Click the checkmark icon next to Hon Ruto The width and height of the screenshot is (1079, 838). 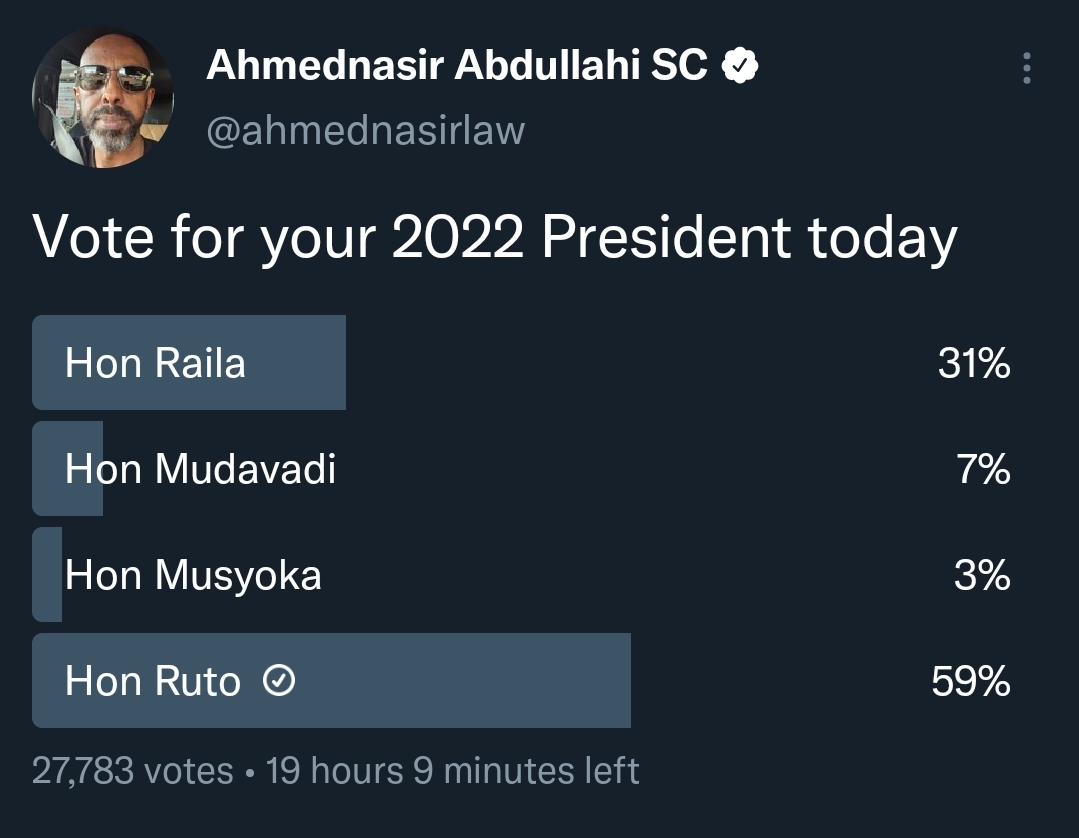tap(278, 682)
